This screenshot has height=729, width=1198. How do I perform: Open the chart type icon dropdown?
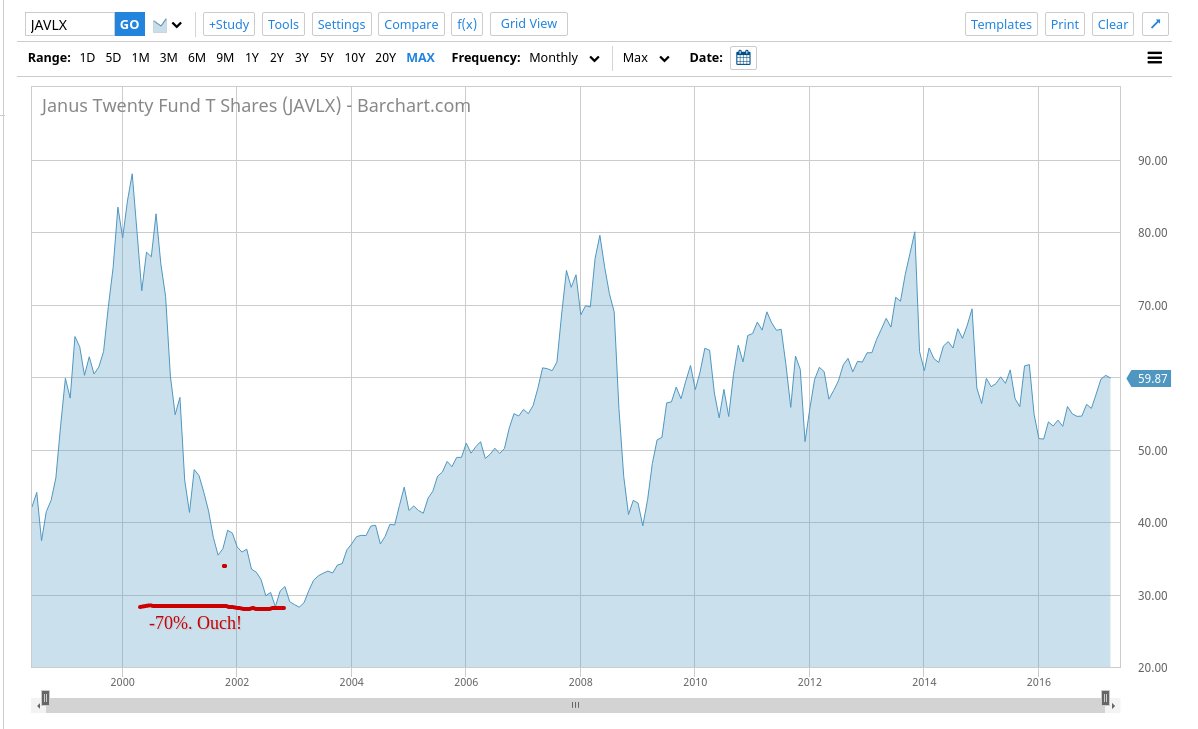pos(160,25)
